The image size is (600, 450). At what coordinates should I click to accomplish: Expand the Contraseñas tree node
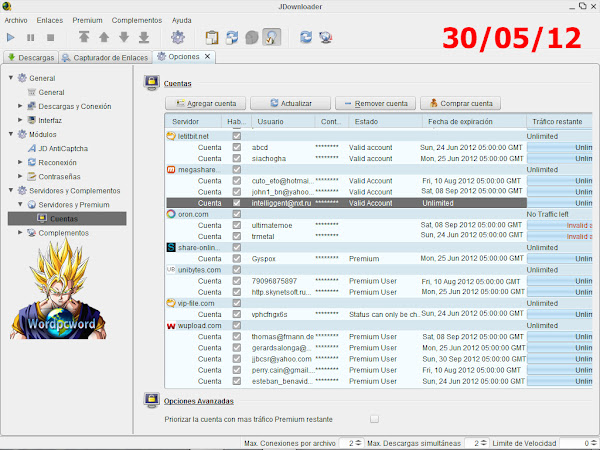tap(20, 176)
